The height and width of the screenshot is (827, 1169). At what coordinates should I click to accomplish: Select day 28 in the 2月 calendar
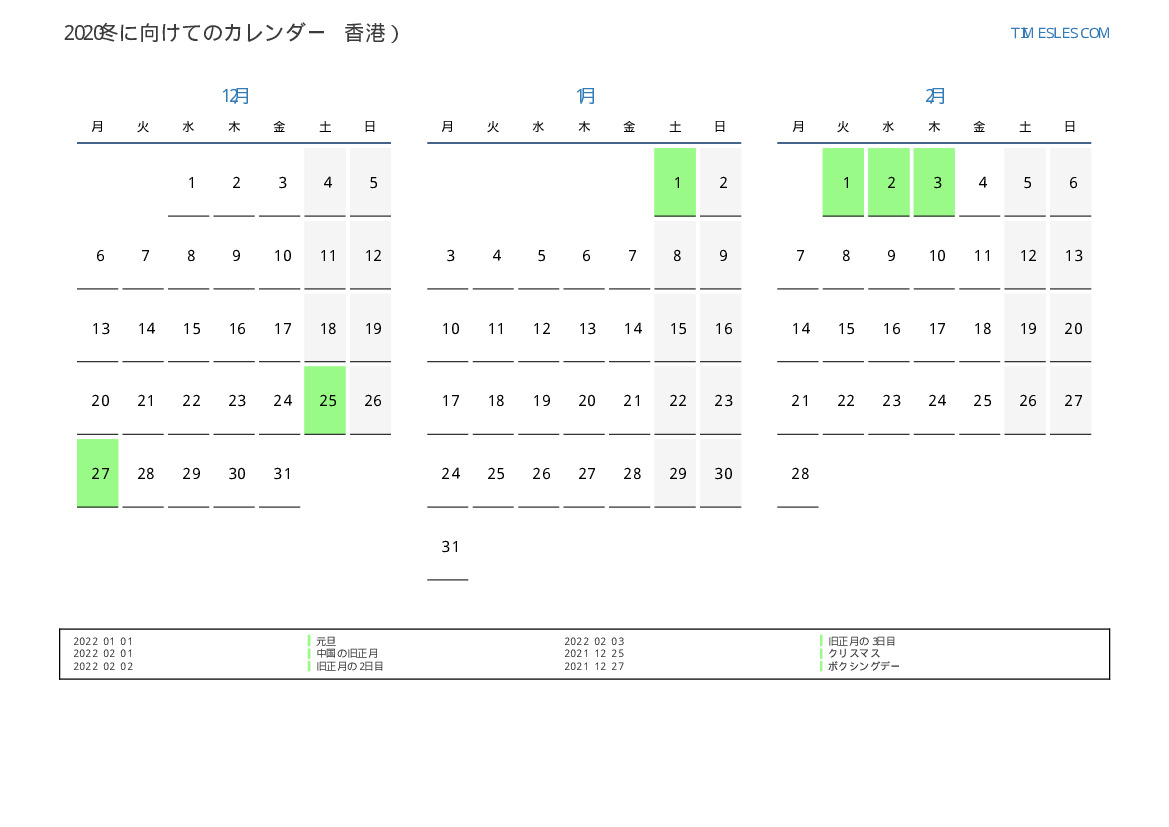pos(798,474)
